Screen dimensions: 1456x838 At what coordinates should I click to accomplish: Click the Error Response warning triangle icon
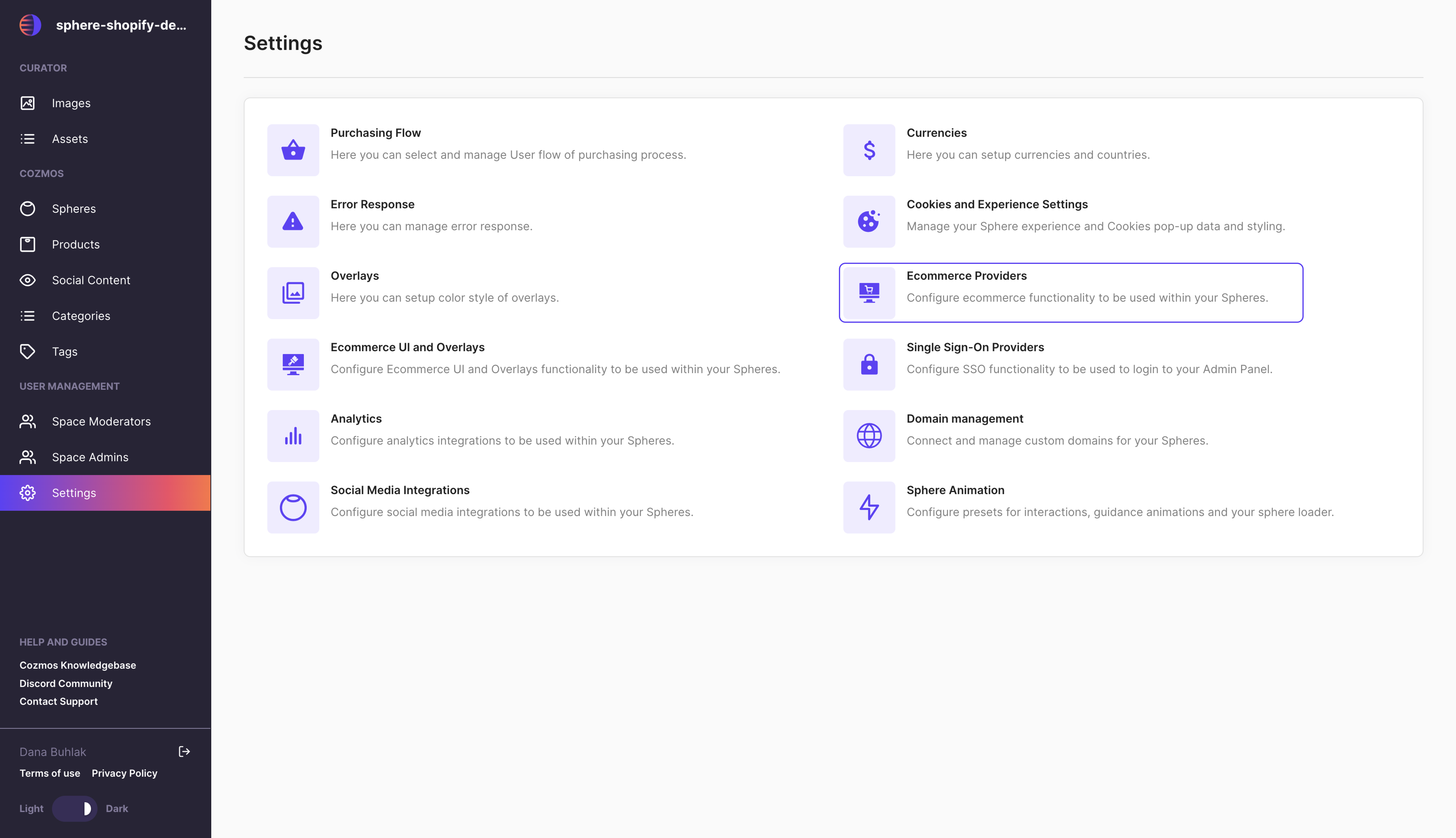click(x=293, y=222)
